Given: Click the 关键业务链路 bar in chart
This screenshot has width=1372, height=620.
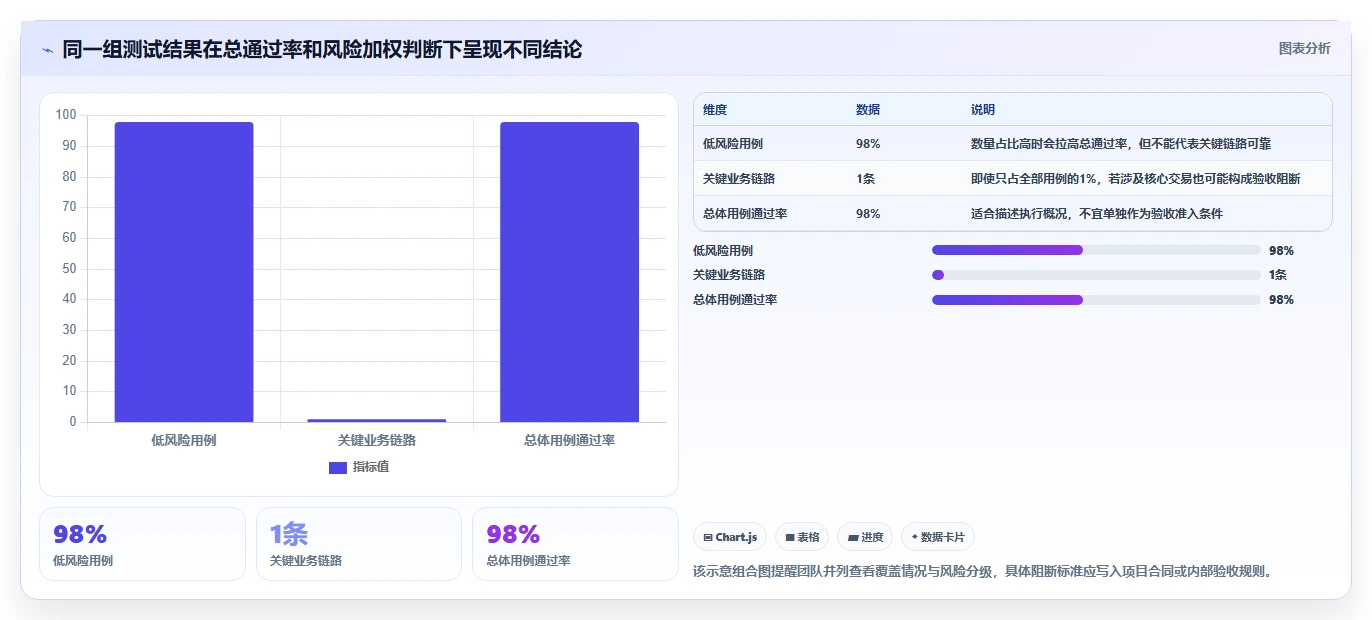Looking at the screenshot, I should 377,420.
